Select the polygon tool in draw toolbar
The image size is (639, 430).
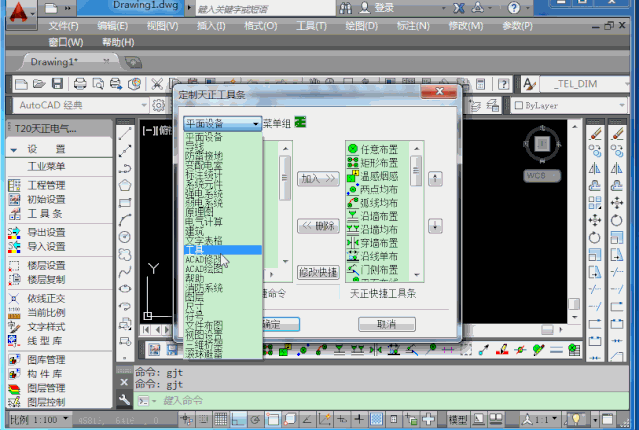pyautogui.click(x=125, y=185)
